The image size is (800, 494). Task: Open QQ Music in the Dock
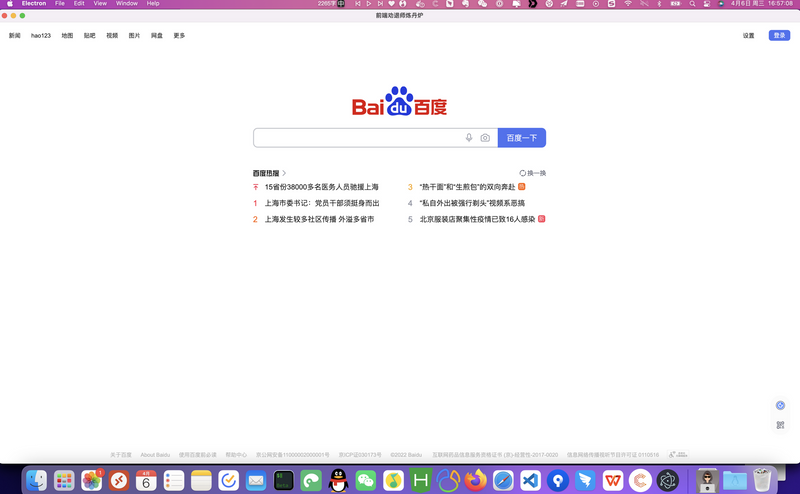(393, 480)
